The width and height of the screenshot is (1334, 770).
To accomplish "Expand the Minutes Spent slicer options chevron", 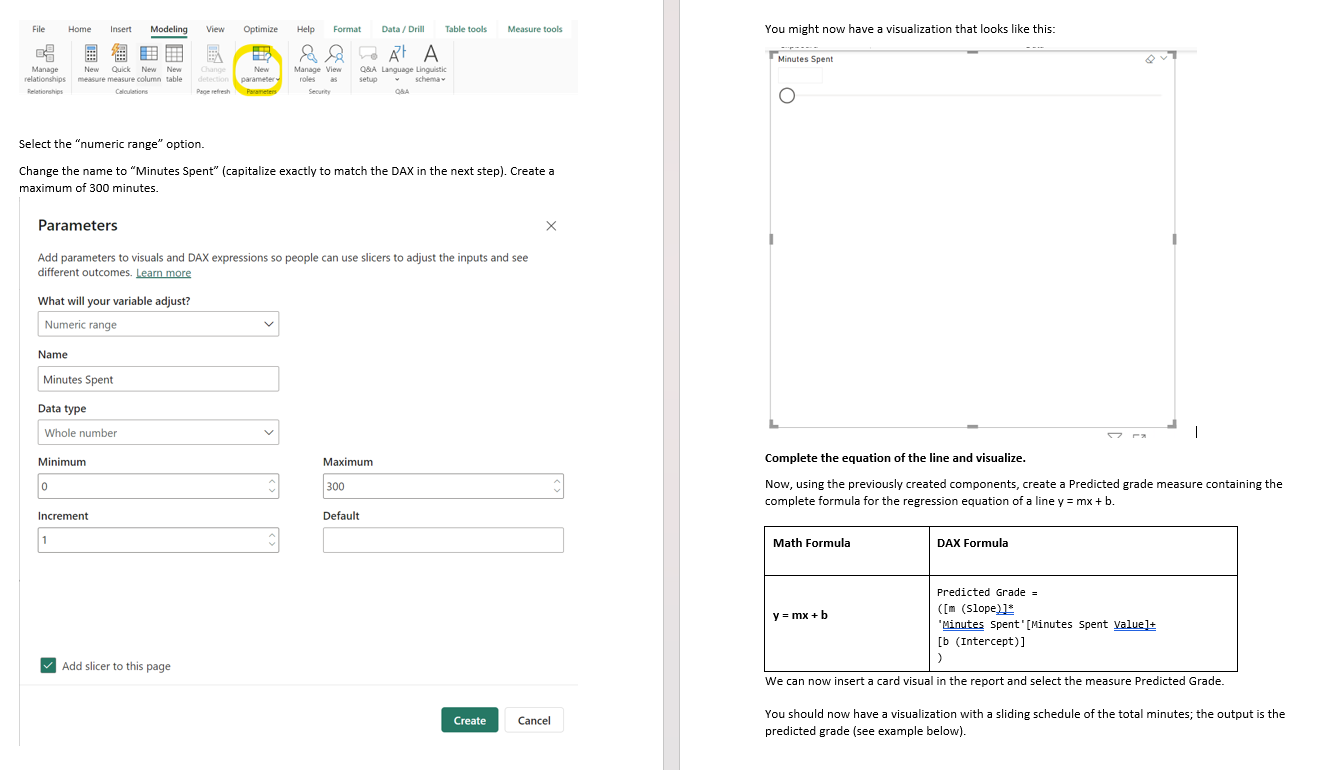I will [1163, 58].
